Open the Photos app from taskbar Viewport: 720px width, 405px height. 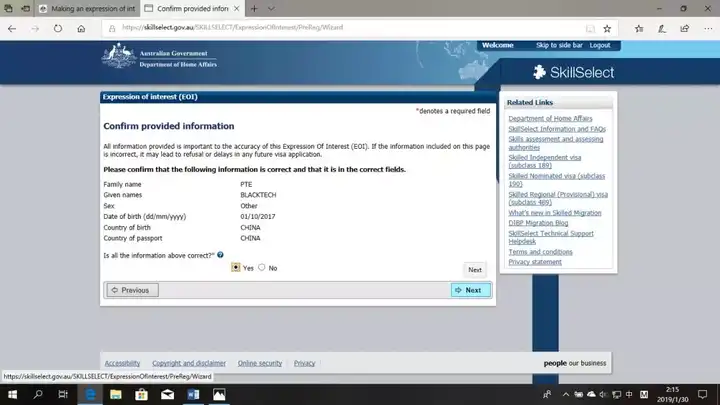click(219, 394)
